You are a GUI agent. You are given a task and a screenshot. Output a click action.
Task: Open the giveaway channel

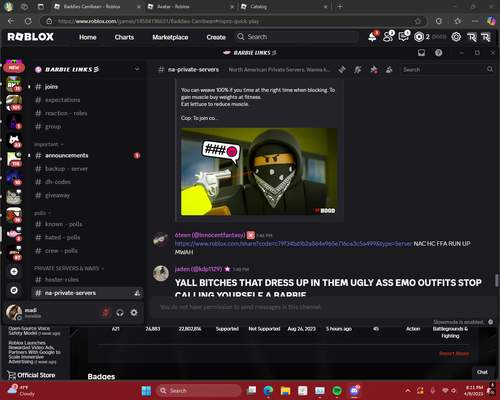coord(87,195)
